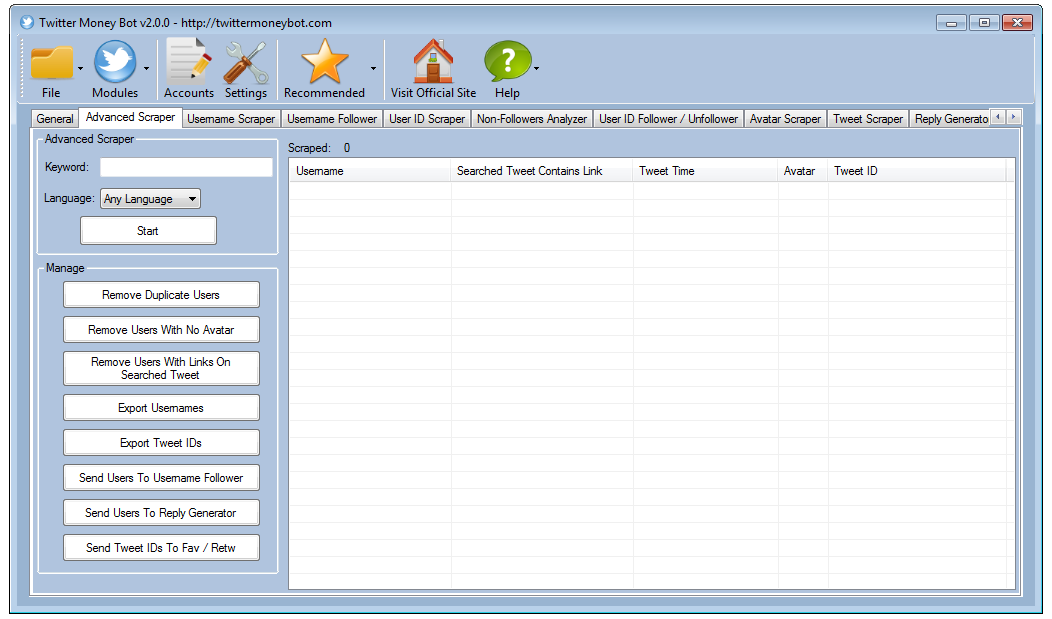Expand the Modules dropdown arrow
This screenshot has width=1052, height=619.
coord(146,68)
